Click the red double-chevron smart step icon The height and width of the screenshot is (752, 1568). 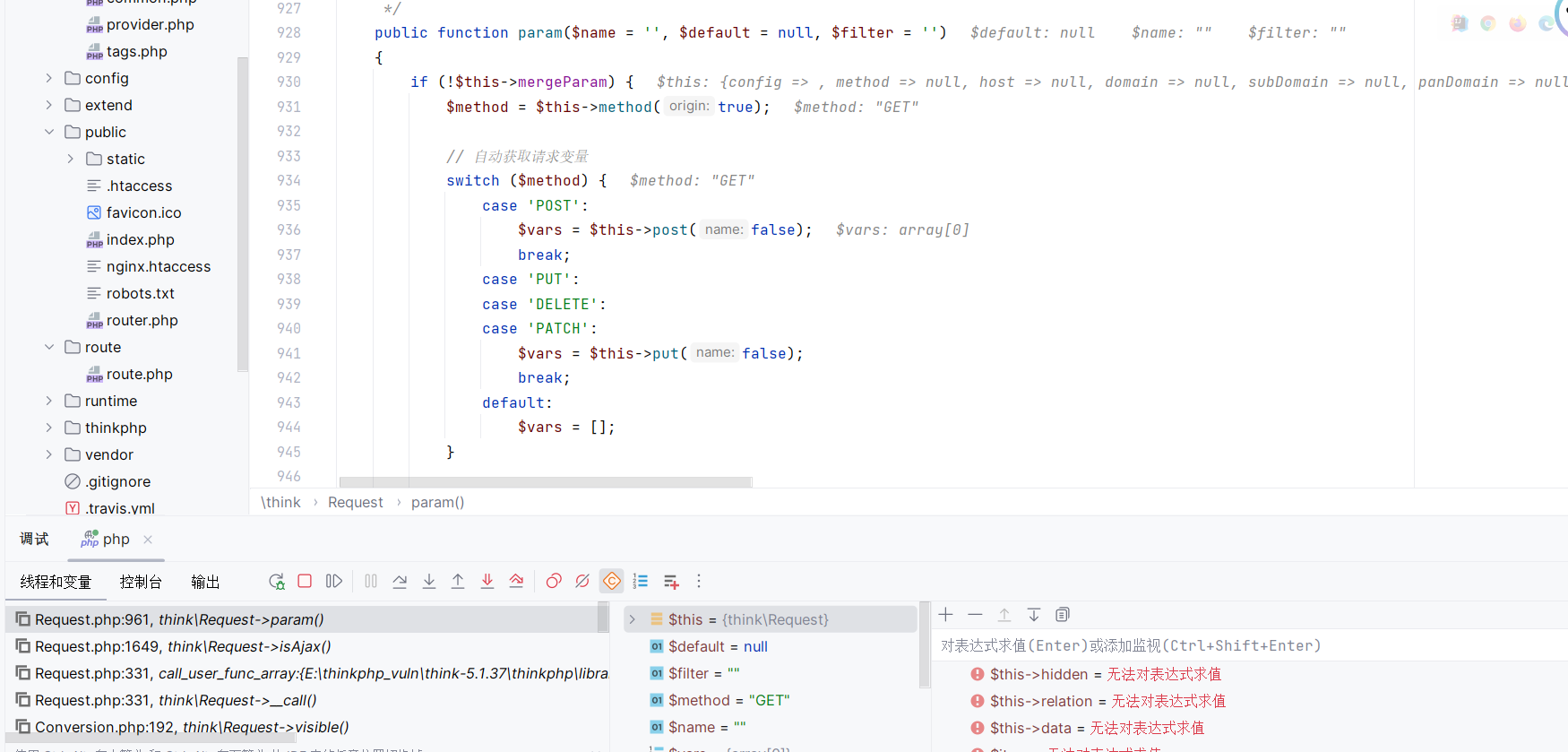(516, 581)
